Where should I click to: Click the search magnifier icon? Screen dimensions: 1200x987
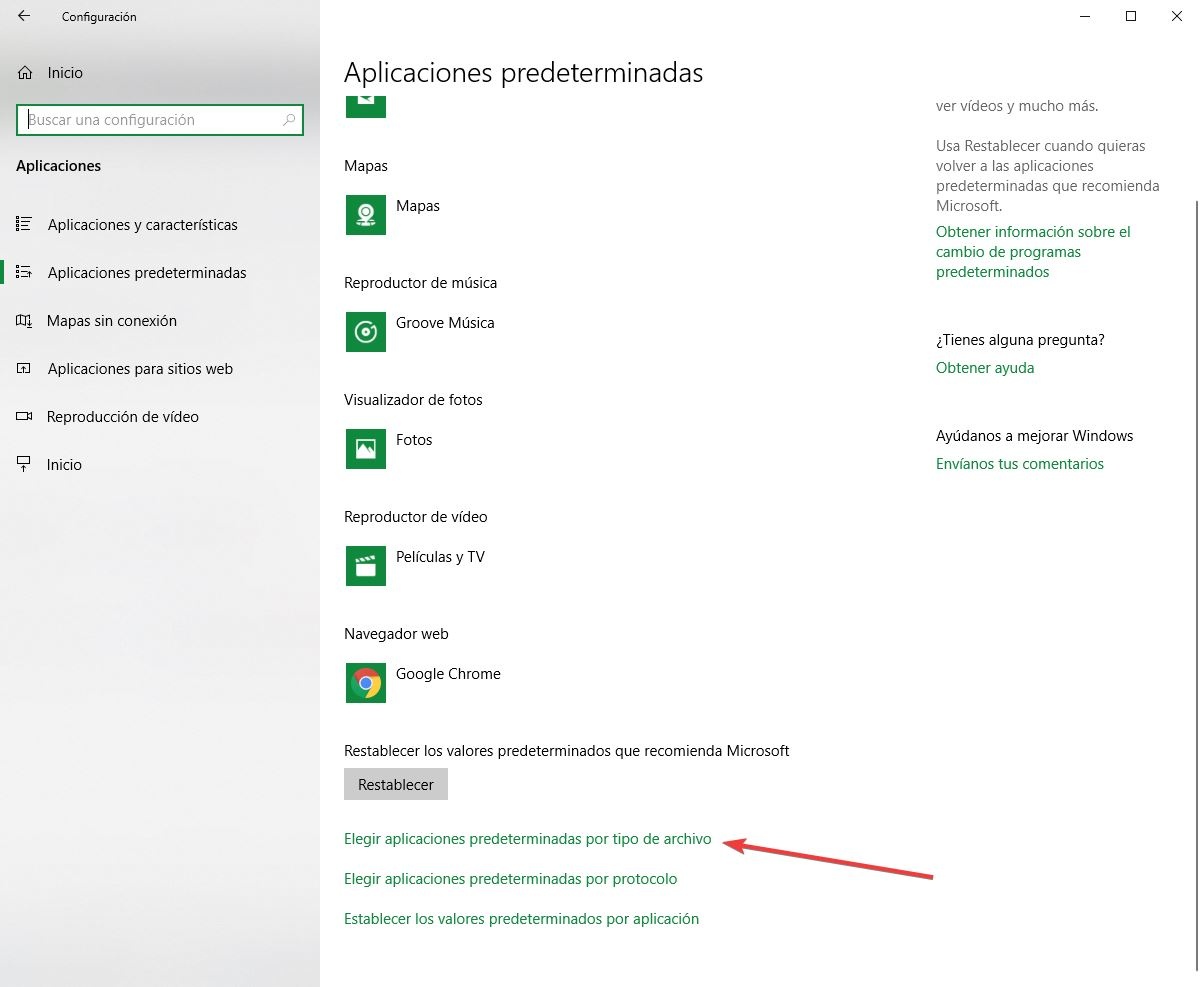pos(289,120)
